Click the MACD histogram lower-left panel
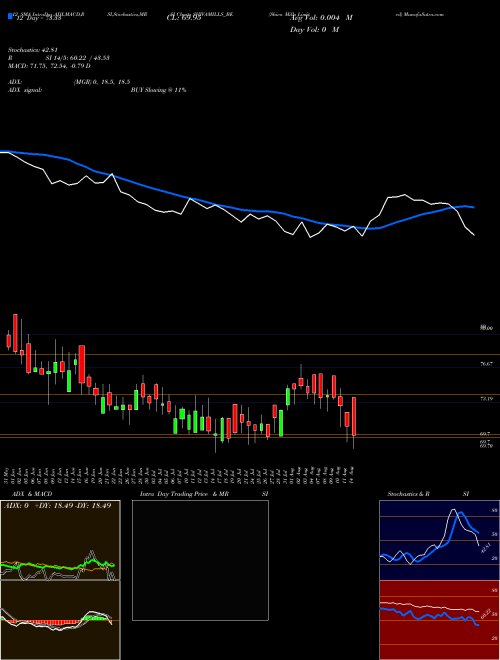 coord(60,620)
